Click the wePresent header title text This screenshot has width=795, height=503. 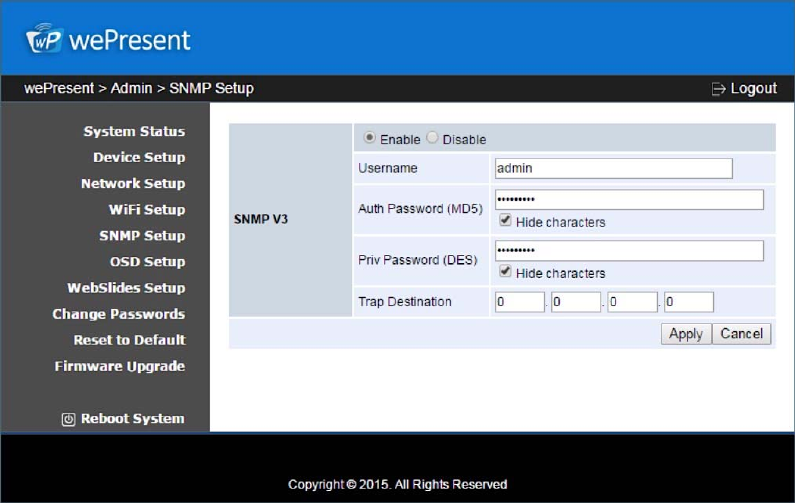point(130,41)
